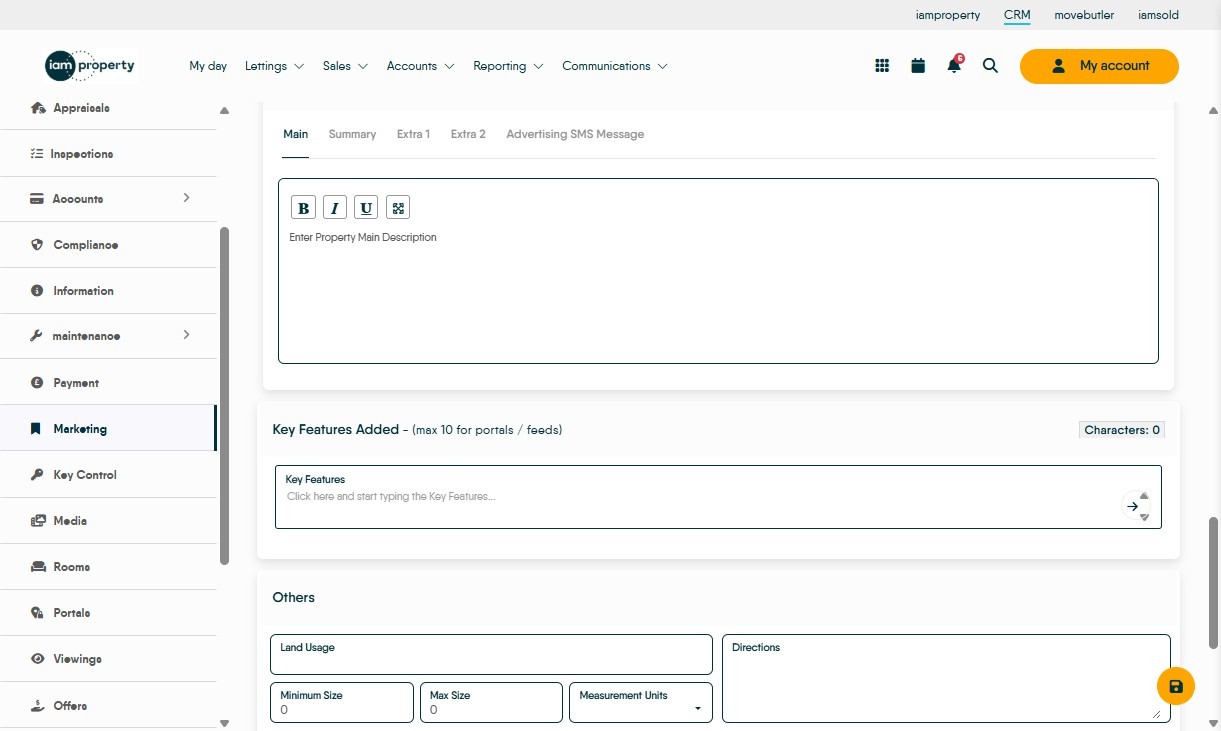This screenshot has height=731, width=1221.
Task: Open the CRM link
Action: pos(1017,15)
